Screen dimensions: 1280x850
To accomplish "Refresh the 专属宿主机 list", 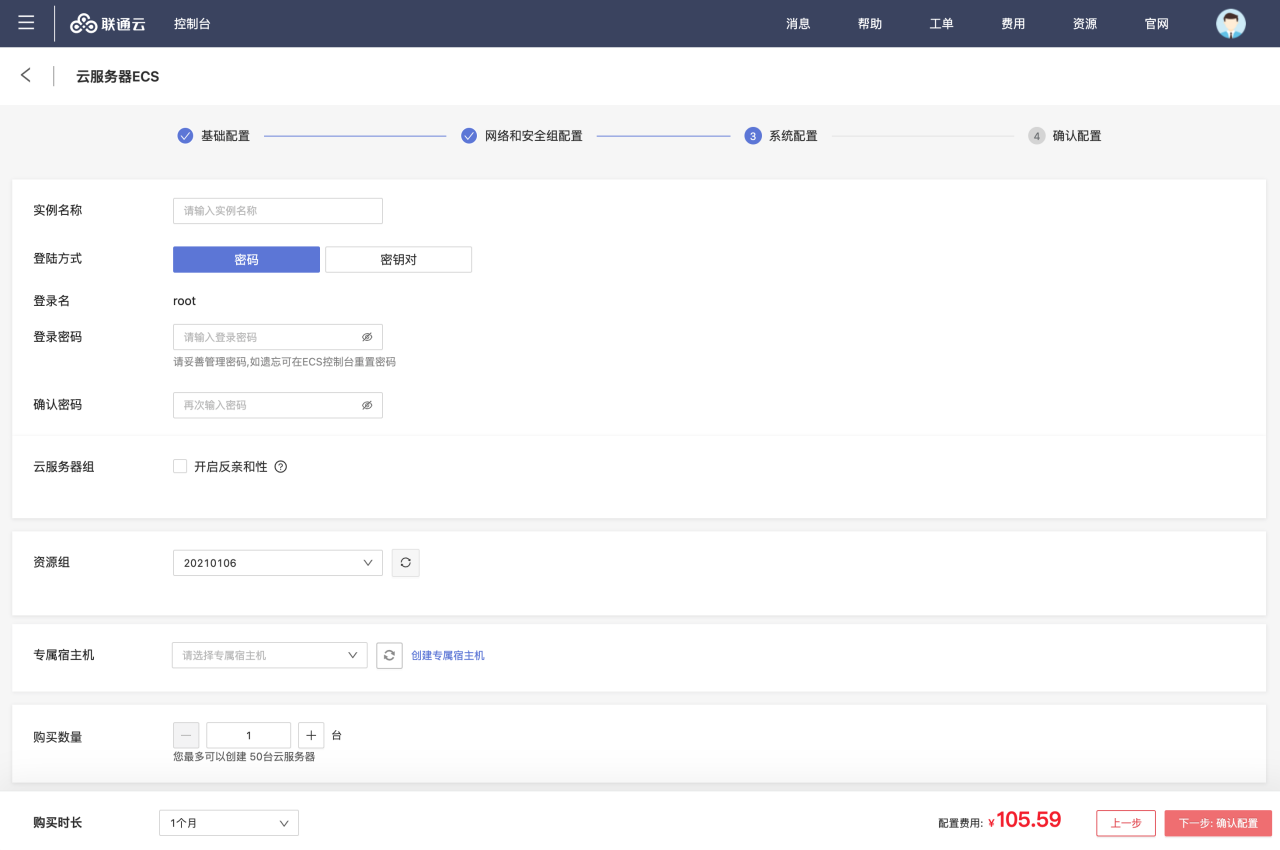I will (x=389, y=655).
